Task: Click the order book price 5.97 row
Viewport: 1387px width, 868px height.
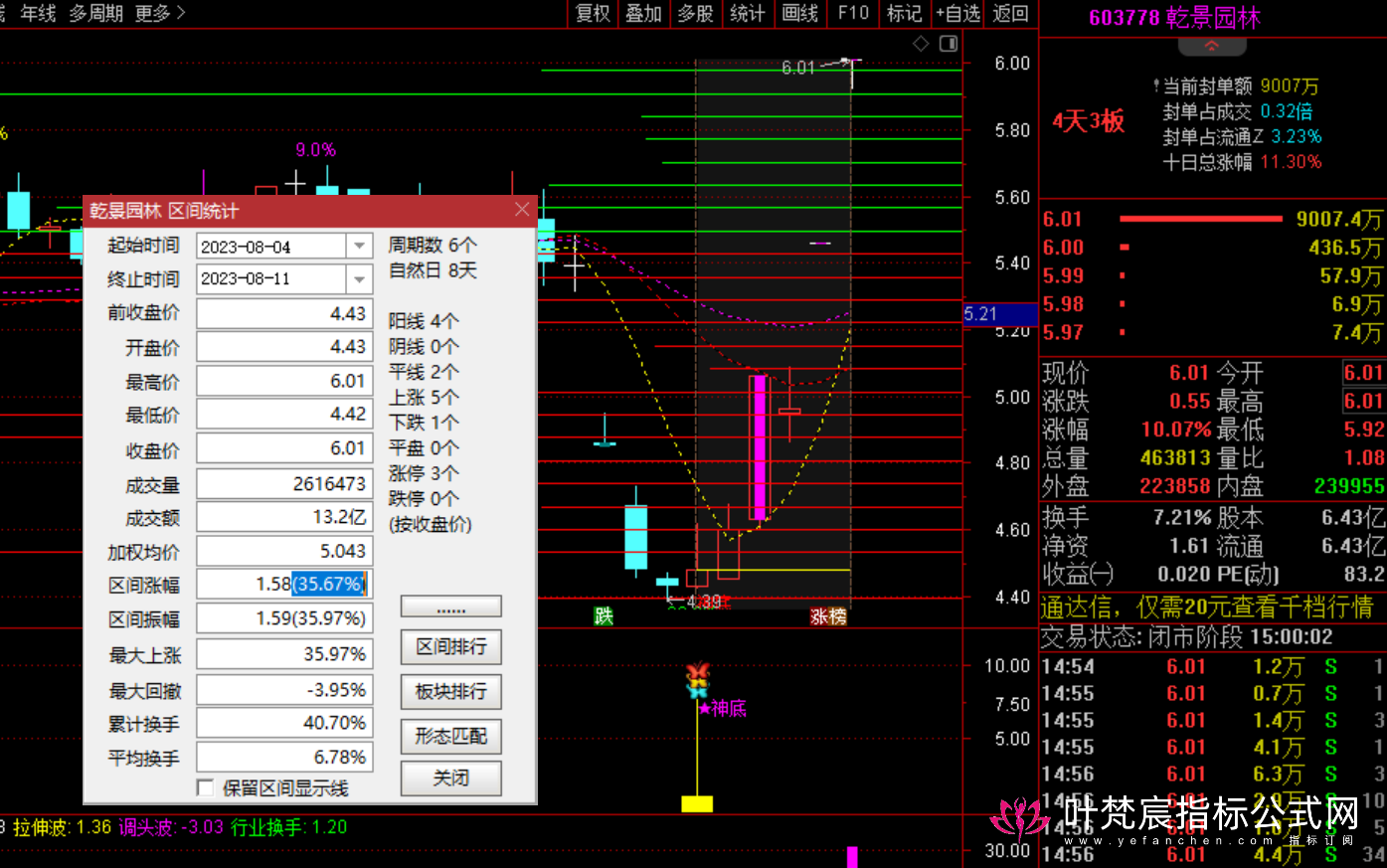Action: coord(1212,332)
